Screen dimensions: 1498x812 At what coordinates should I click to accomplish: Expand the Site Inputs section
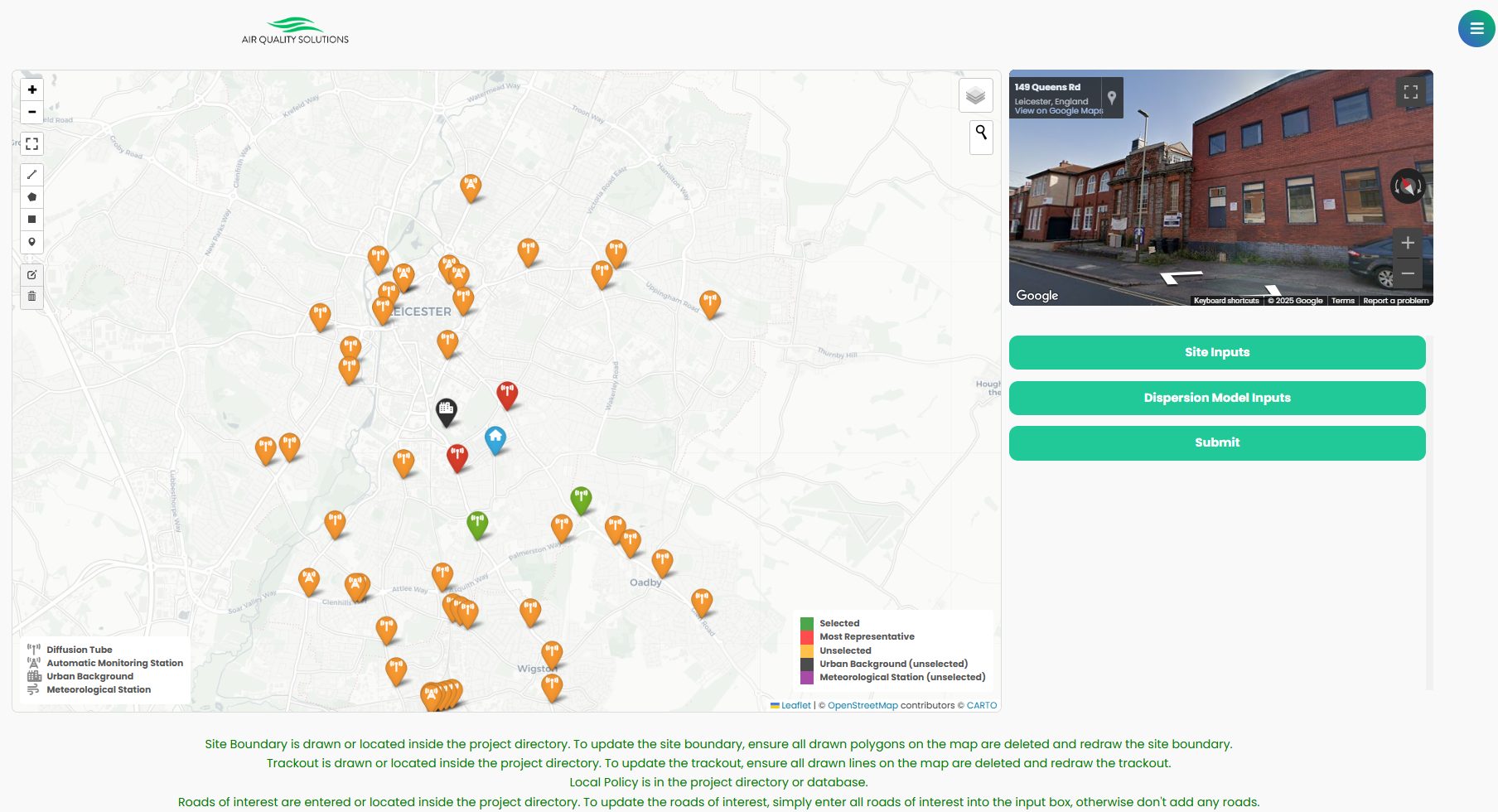tap(1216, 352)
